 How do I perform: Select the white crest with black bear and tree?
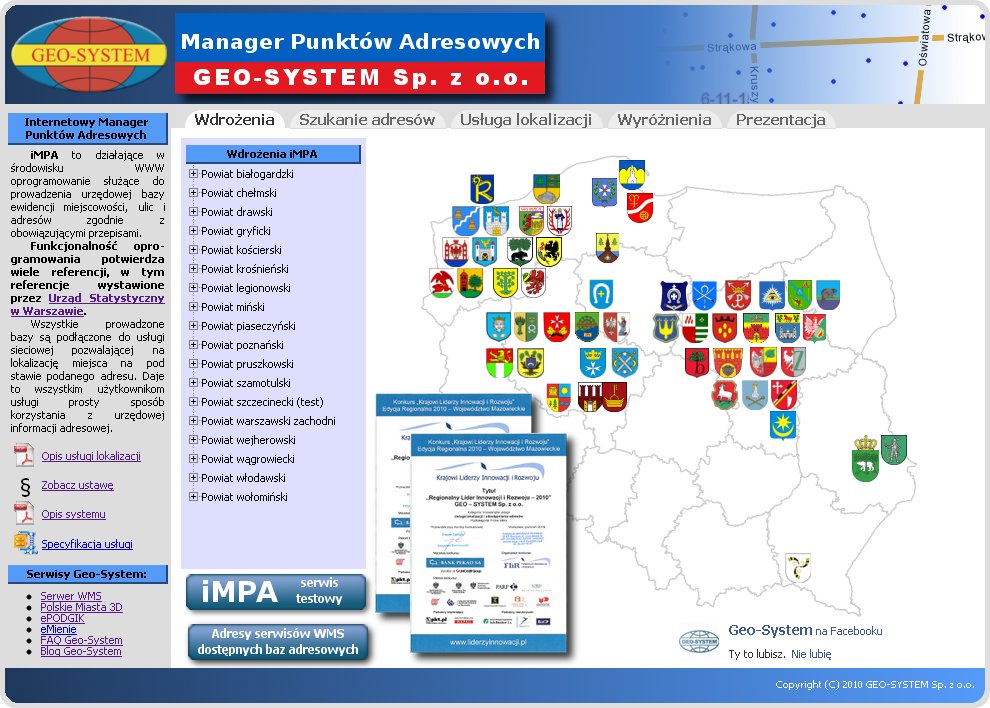point(520,251)
